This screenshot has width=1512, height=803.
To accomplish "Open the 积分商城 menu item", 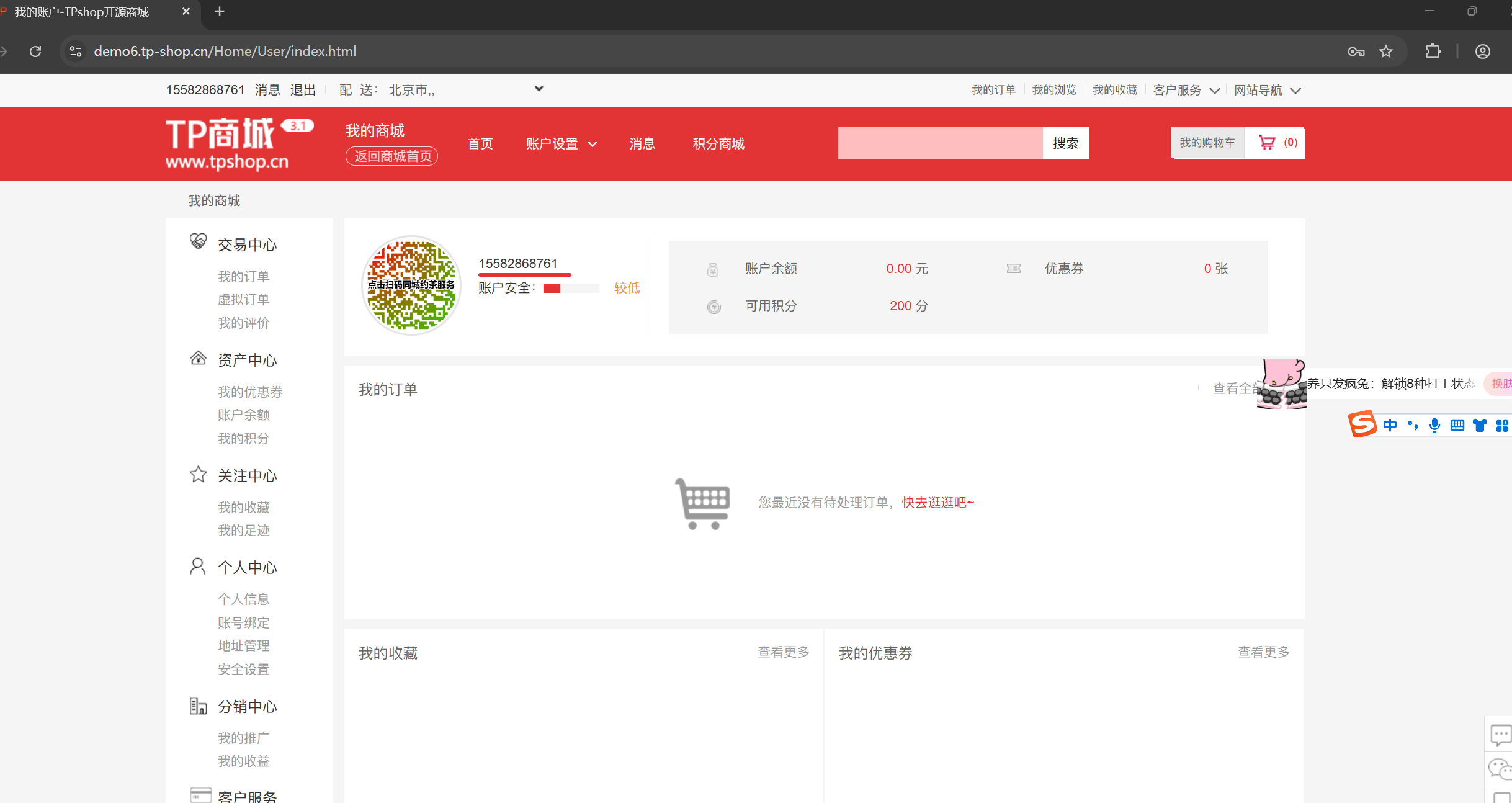I will click(x=717, y=143).
